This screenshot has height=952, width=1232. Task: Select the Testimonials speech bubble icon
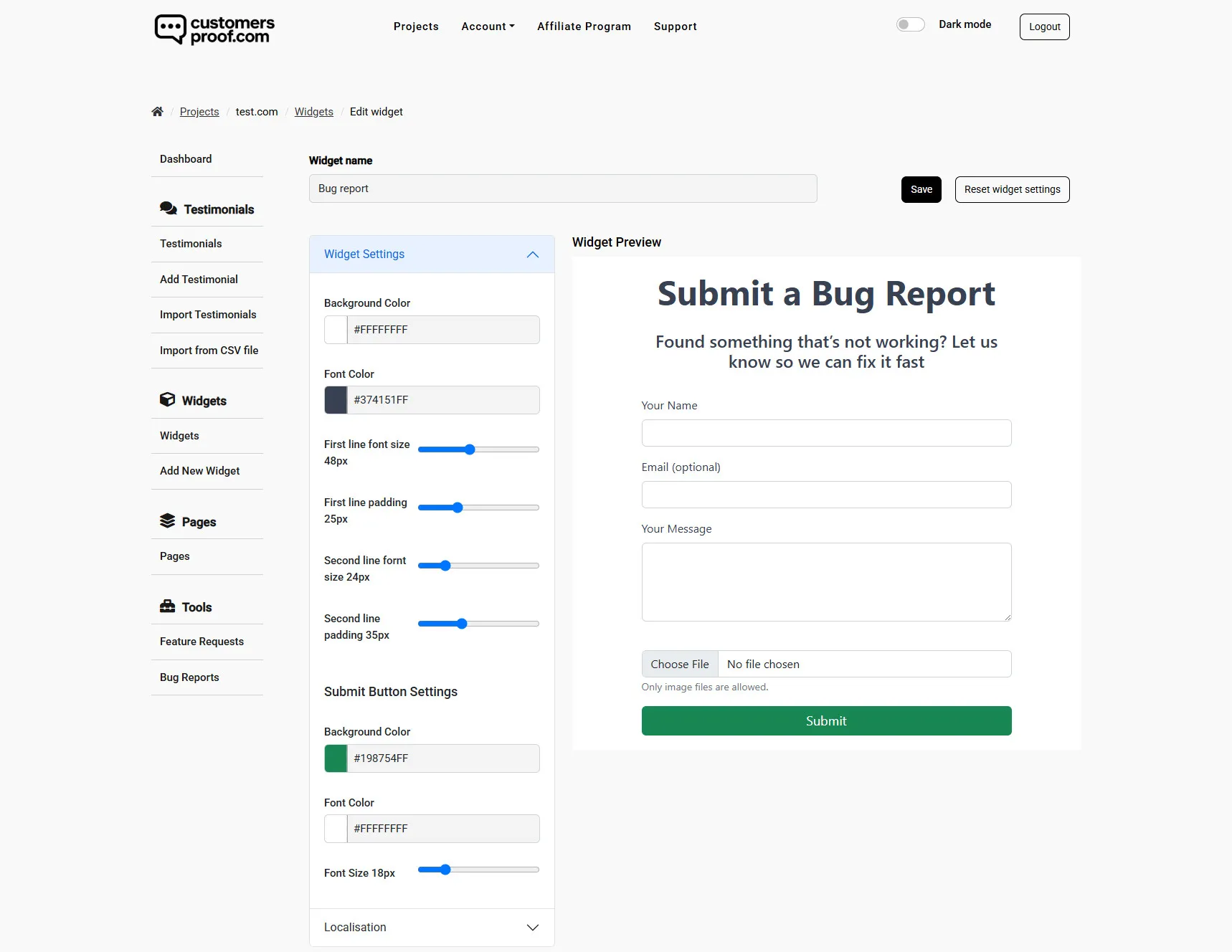pyautogui.click(x=169, y=208)
